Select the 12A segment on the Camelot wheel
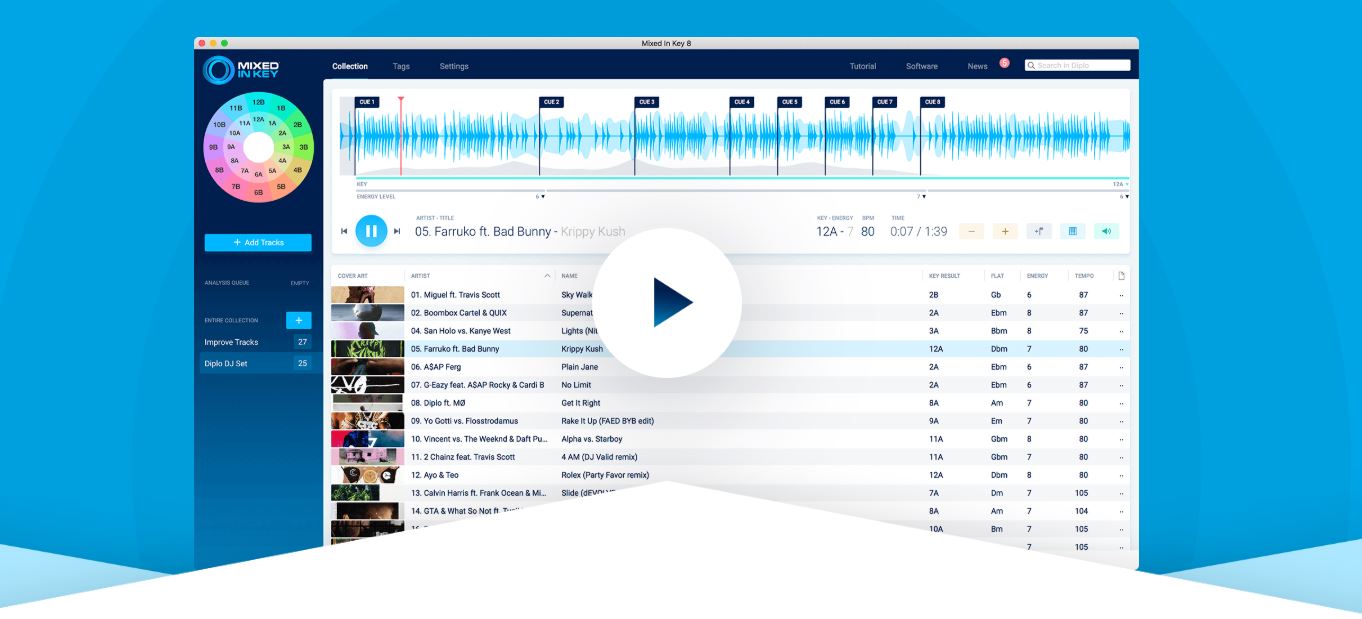Screen dimensions: 1362x619 (x=258, y=119)
